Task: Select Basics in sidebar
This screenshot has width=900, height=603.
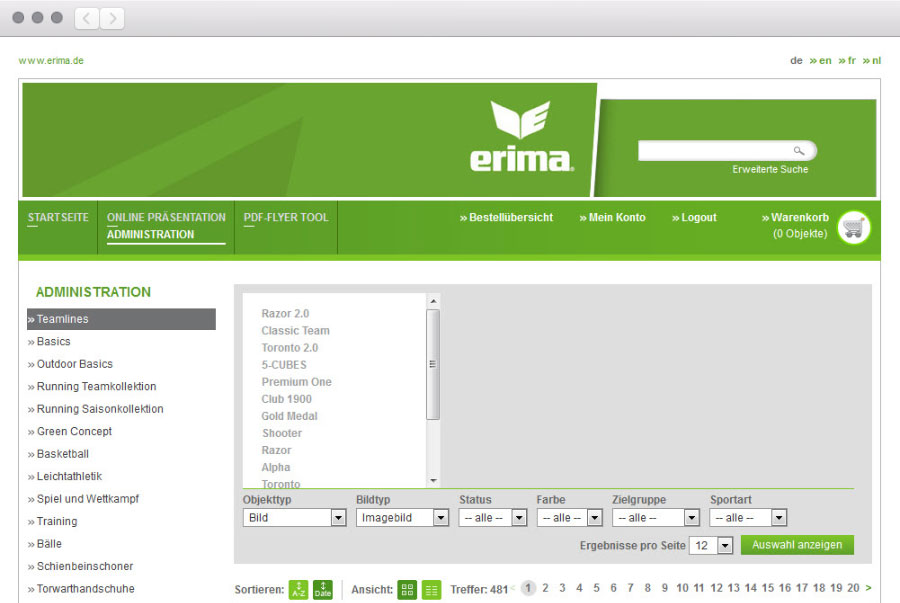Action: click(49, 341)
